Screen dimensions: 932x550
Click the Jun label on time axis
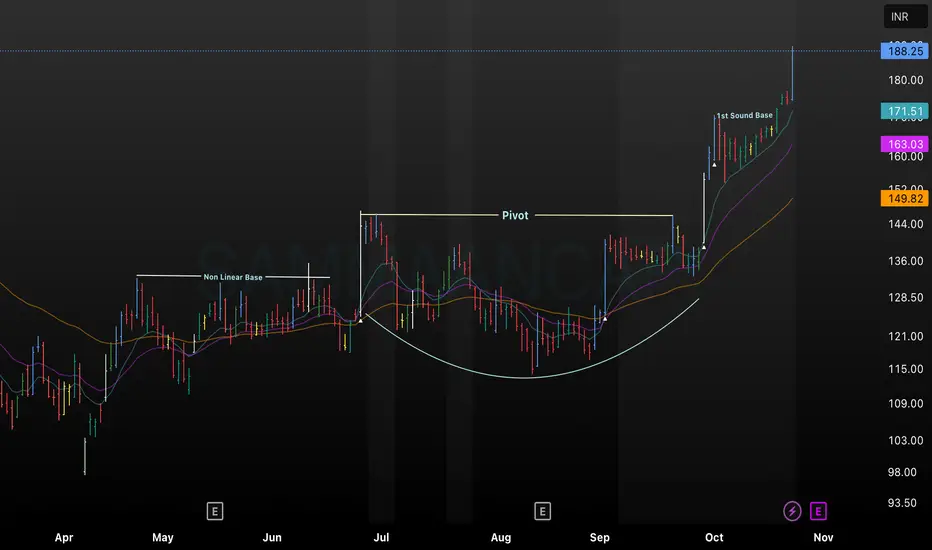pyautogui.click(x=272, y=538)
